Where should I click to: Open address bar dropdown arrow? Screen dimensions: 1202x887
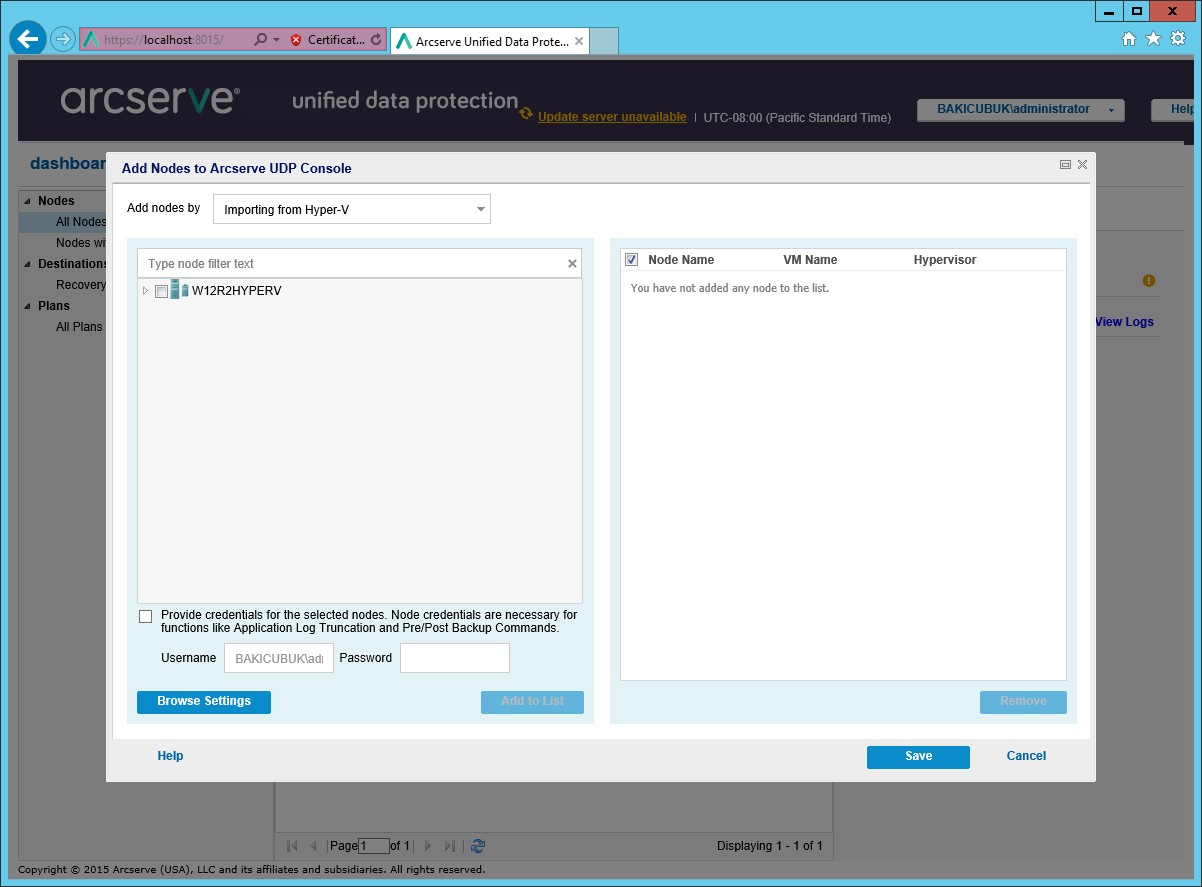click(x=277, y=40)
